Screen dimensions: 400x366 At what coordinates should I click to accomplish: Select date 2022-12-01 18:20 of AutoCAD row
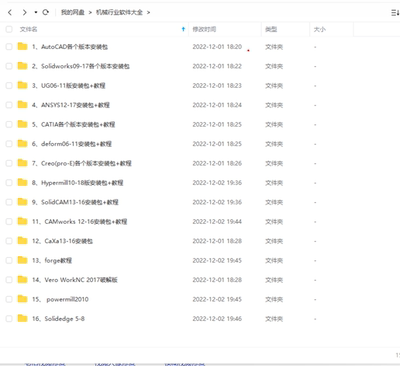point(217,47)
